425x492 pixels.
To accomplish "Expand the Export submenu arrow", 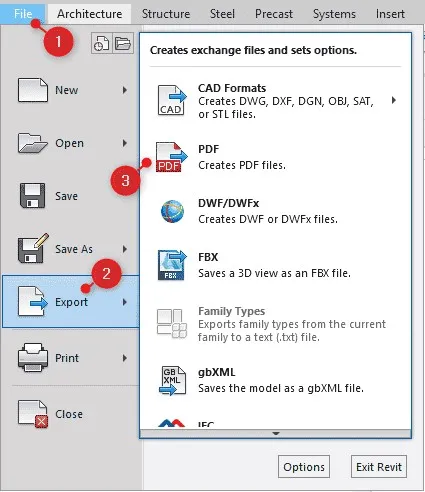I will pyautogui.click(x=125, y=302).
